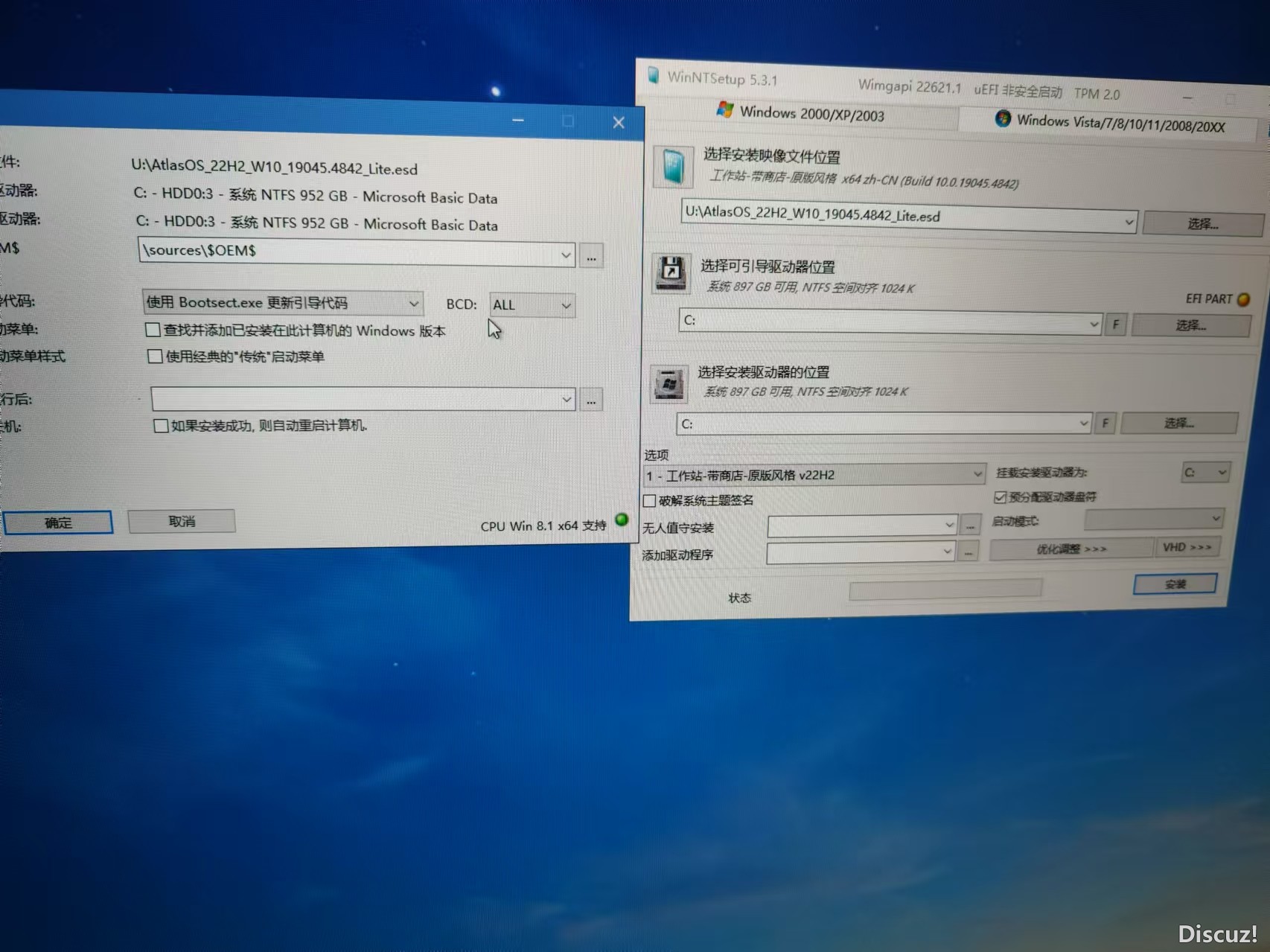Close the confirmation dialog window
The height and width of the screenshot is (952, 1270).
tap(618, 123)
